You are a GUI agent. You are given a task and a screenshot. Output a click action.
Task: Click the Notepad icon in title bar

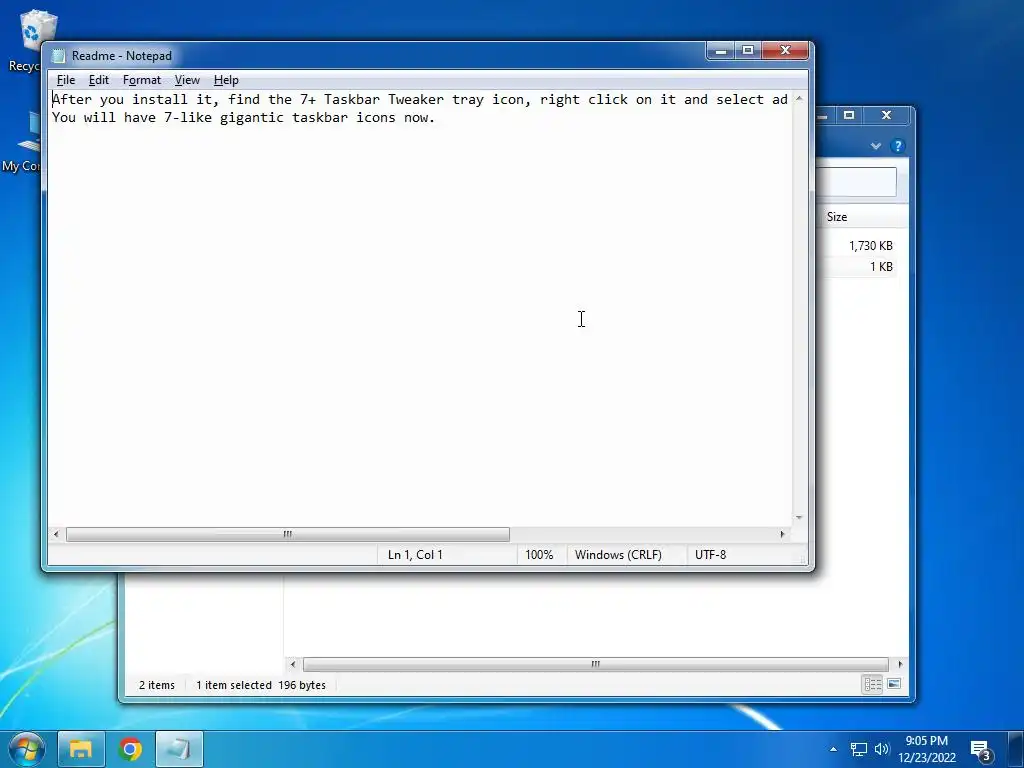[x=59, y=56]
